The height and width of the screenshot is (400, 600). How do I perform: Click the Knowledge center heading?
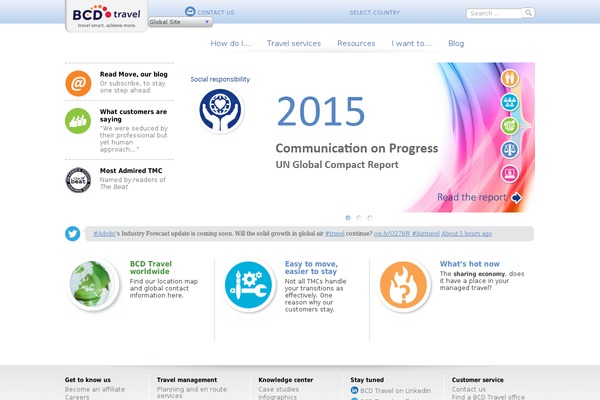tap(286, 380)
